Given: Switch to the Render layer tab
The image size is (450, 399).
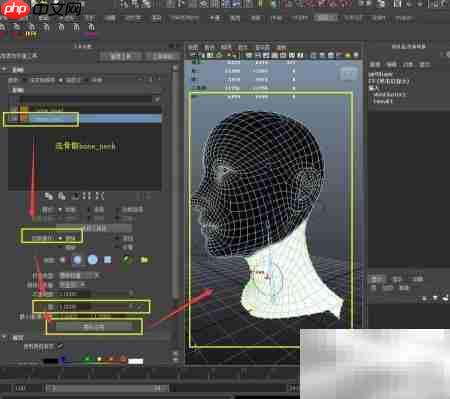Looking at the screenshot, I should click(397, 279).
